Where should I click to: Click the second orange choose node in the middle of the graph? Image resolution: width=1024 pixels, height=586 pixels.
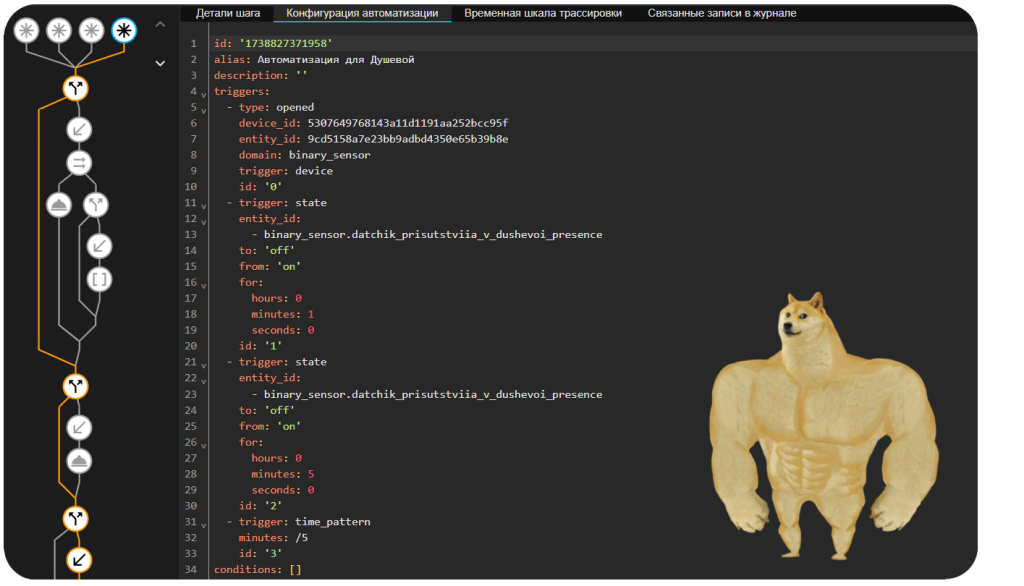tap(76, 386)
